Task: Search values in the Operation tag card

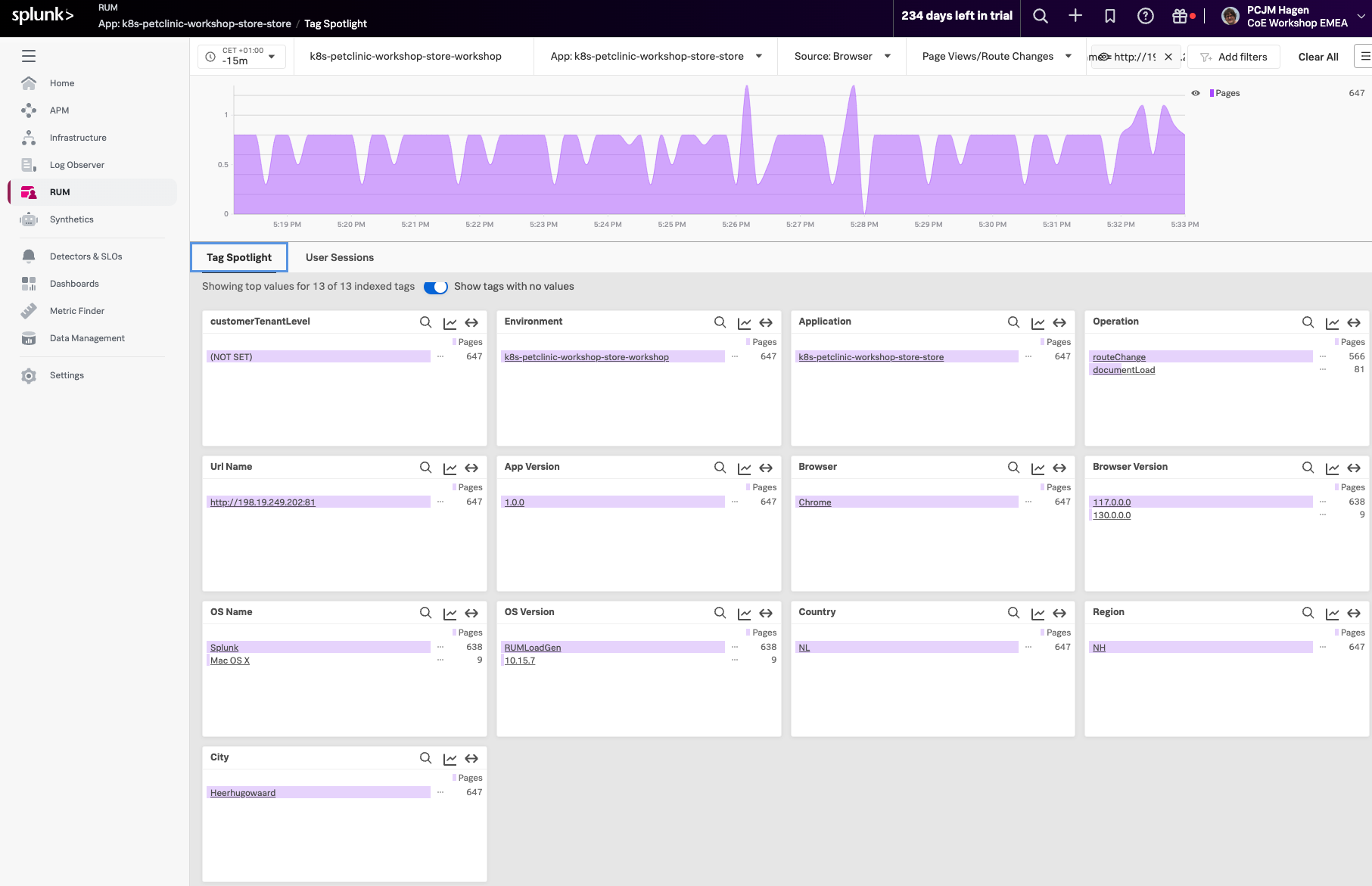Action: click(x=1308, y=322)
